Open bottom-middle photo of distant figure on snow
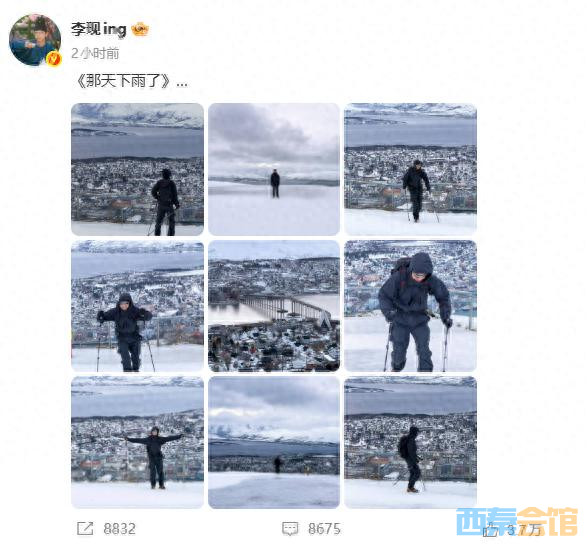The height and width of the screenshot is (544, 587). [274, 443]
